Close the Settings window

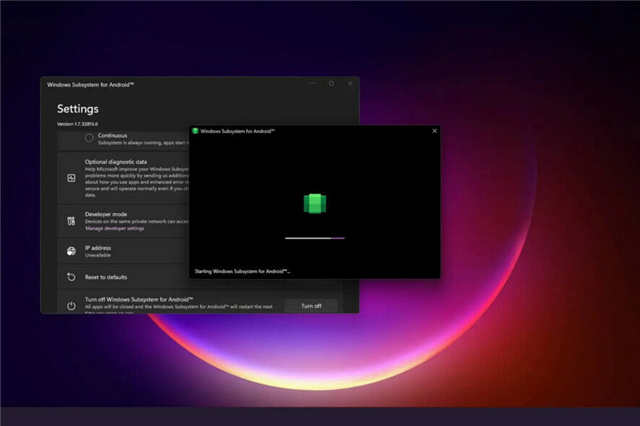350,84
